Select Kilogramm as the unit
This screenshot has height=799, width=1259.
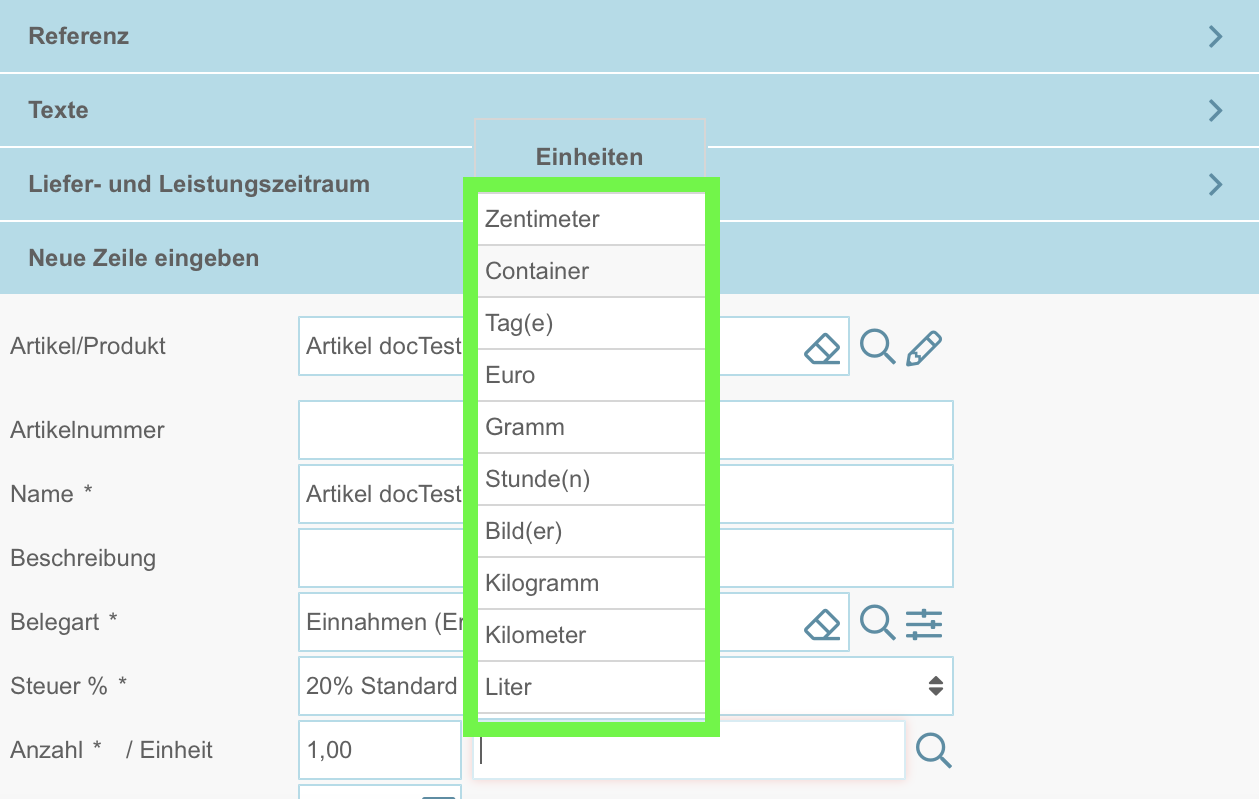590,583
